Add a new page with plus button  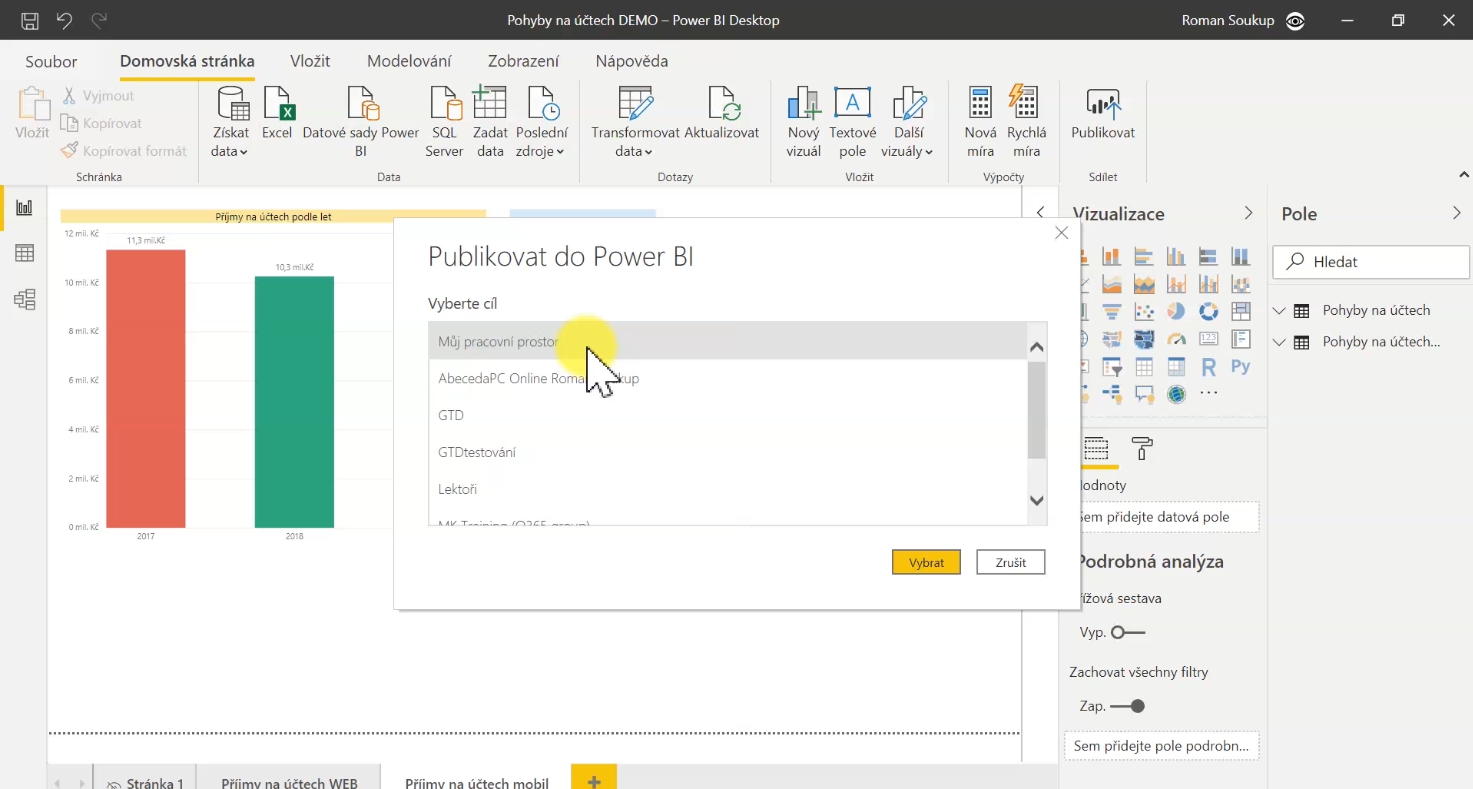click(594, 779)
